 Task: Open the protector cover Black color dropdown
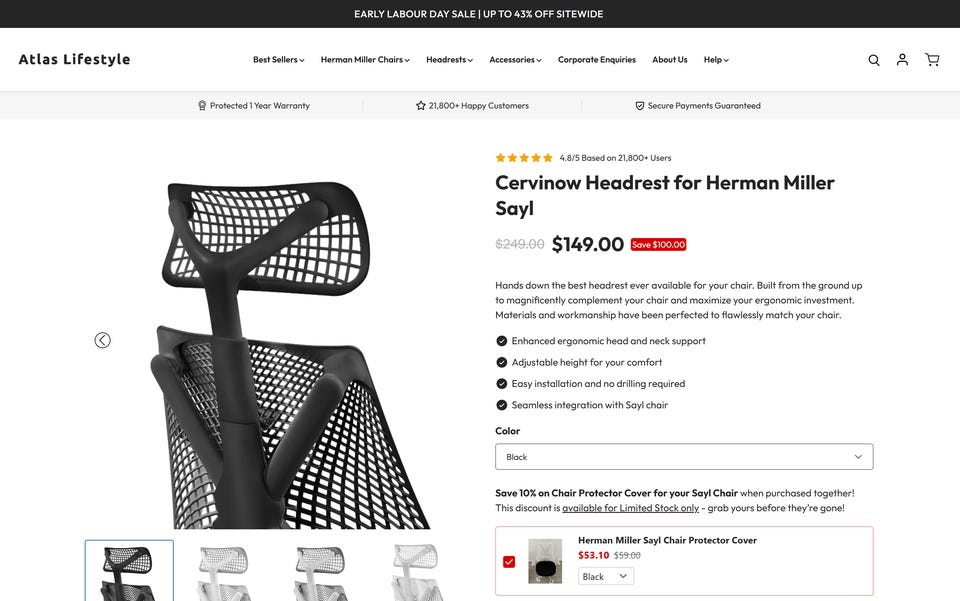point(605,576)
